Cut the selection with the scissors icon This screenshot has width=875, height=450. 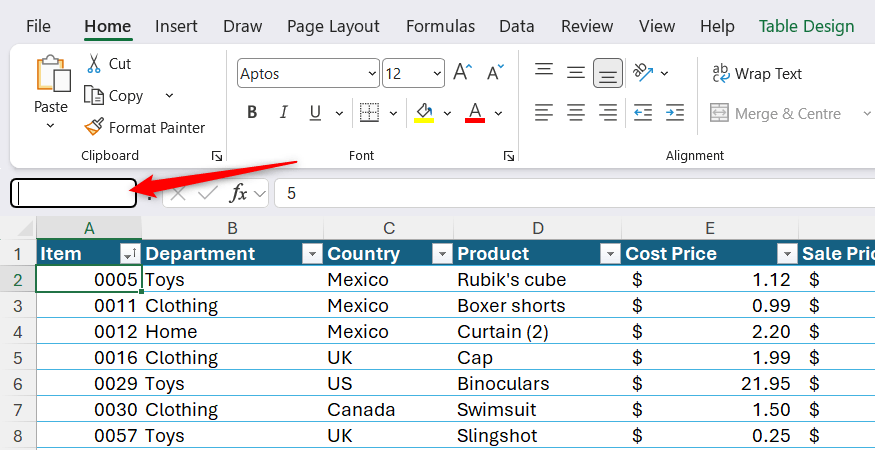coord(94,63)
